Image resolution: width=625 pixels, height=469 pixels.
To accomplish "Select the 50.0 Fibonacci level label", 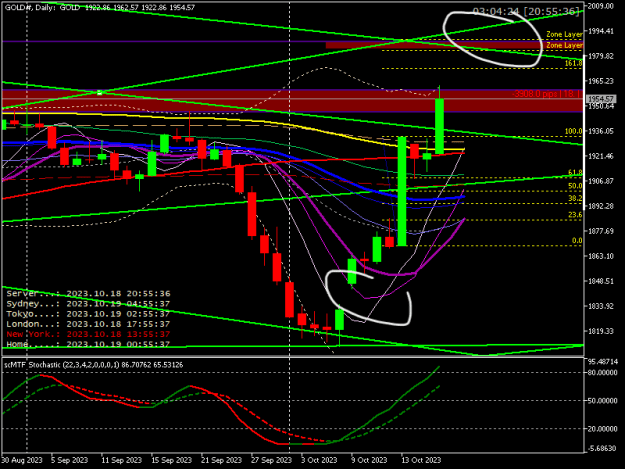I will 575,186.
